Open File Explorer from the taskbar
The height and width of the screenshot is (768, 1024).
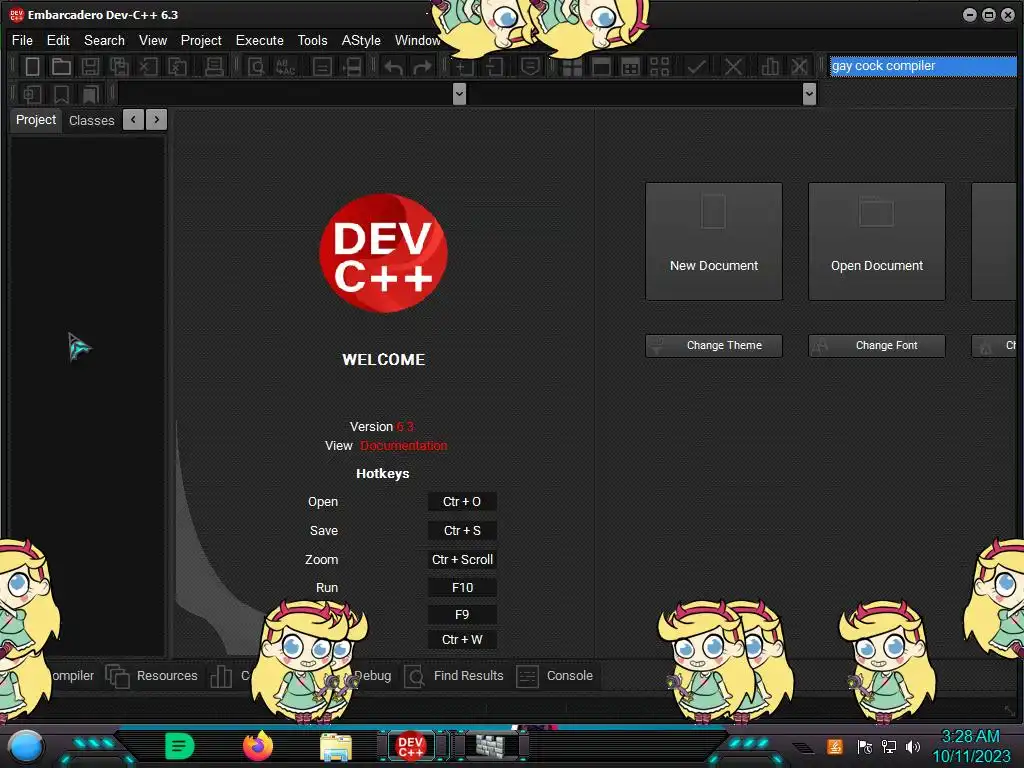click(336, 747)
